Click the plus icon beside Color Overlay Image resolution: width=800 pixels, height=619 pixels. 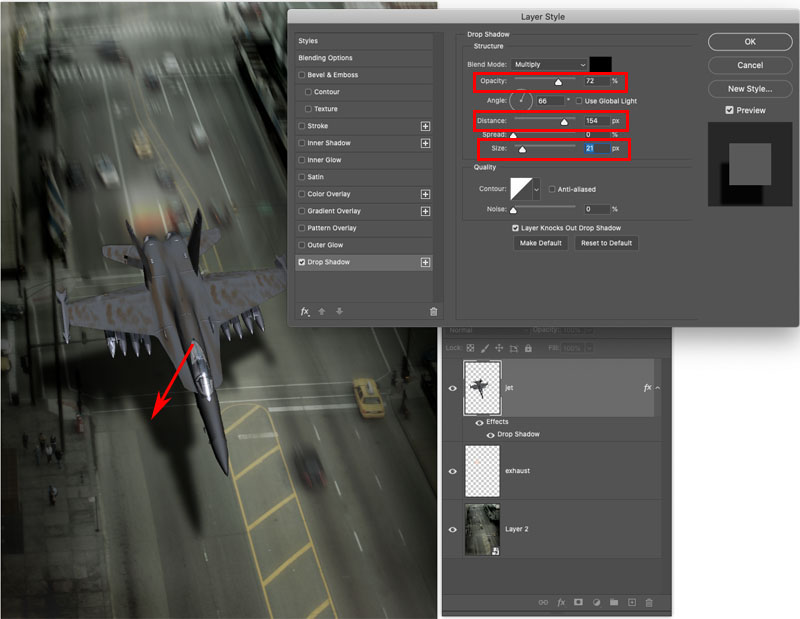click(x=425, y=194)
